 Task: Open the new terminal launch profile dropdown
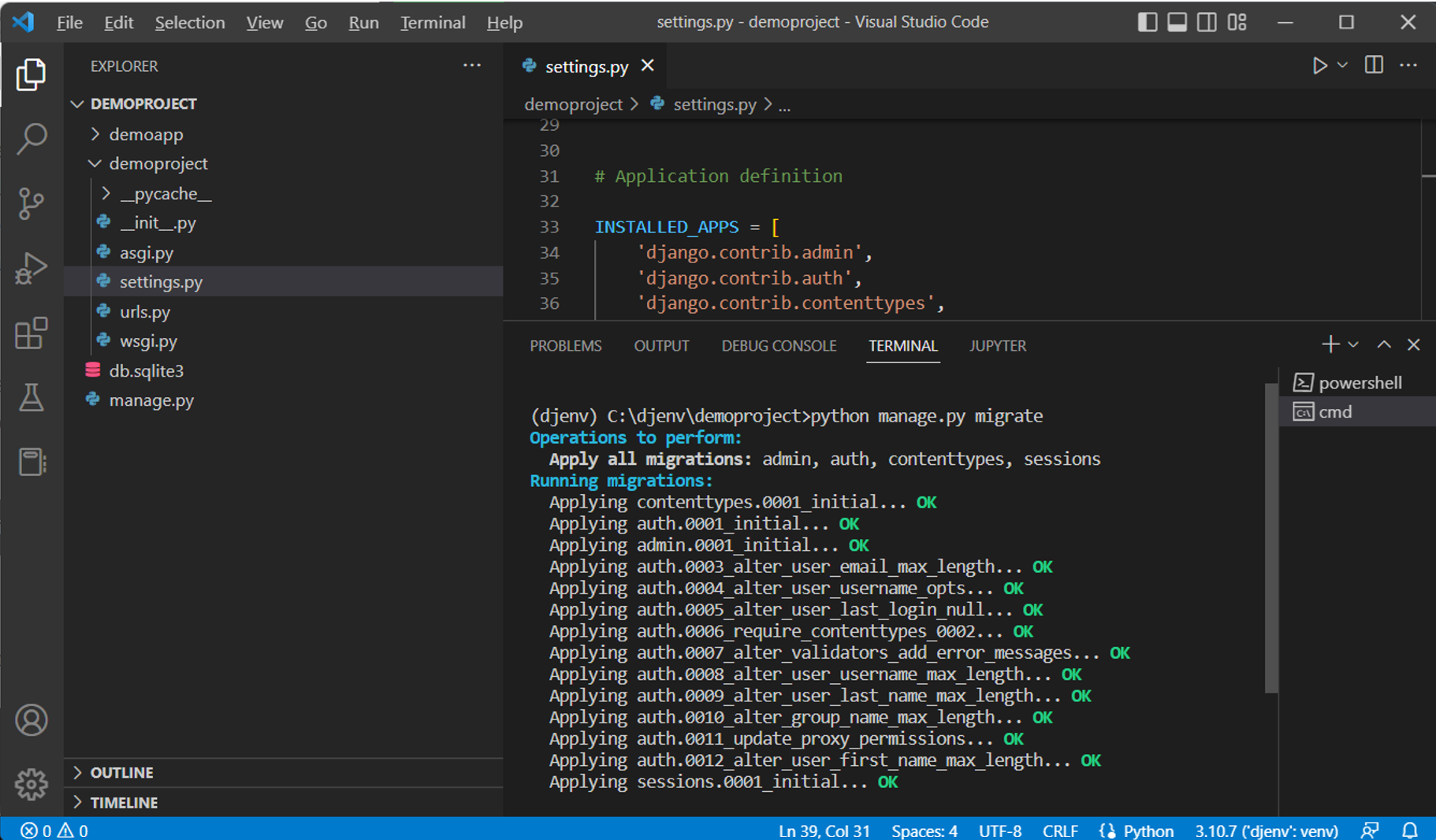pyautogui.click(x=1353, y=345)
